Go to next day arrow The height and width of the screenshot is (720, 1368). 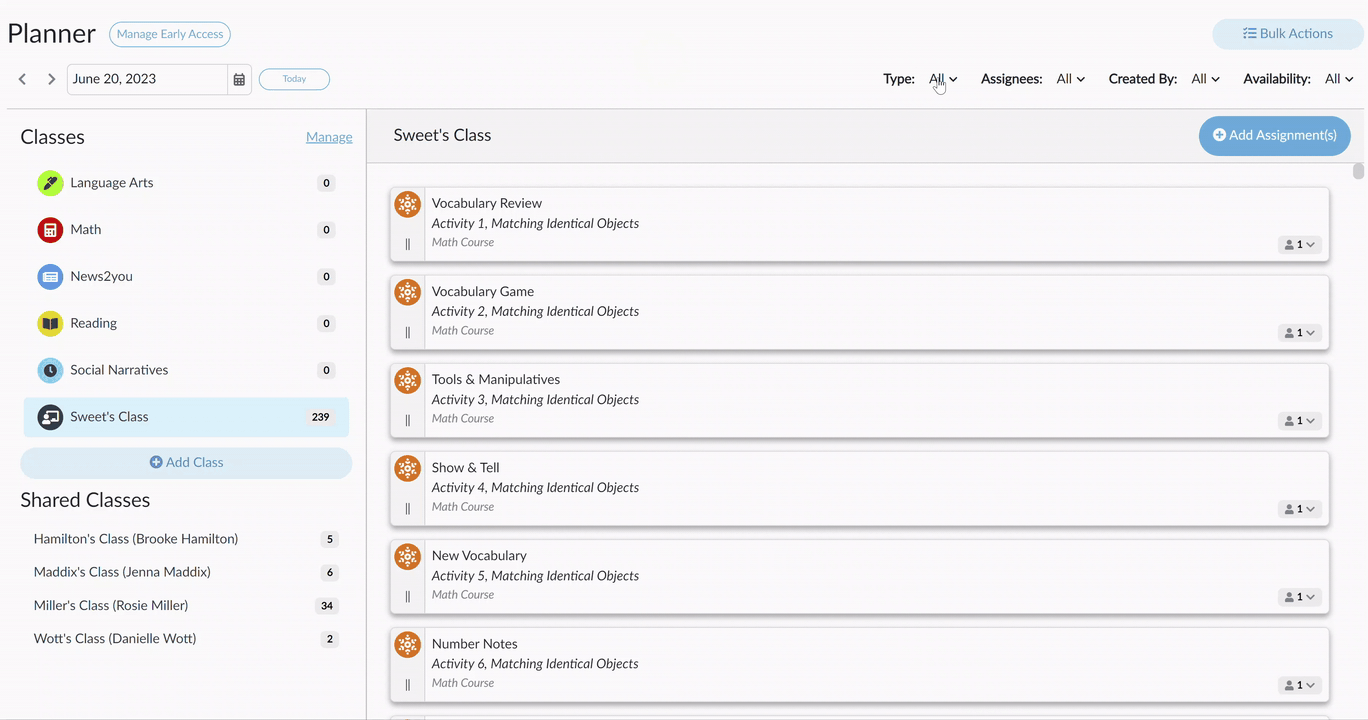(x=51, y=79)
